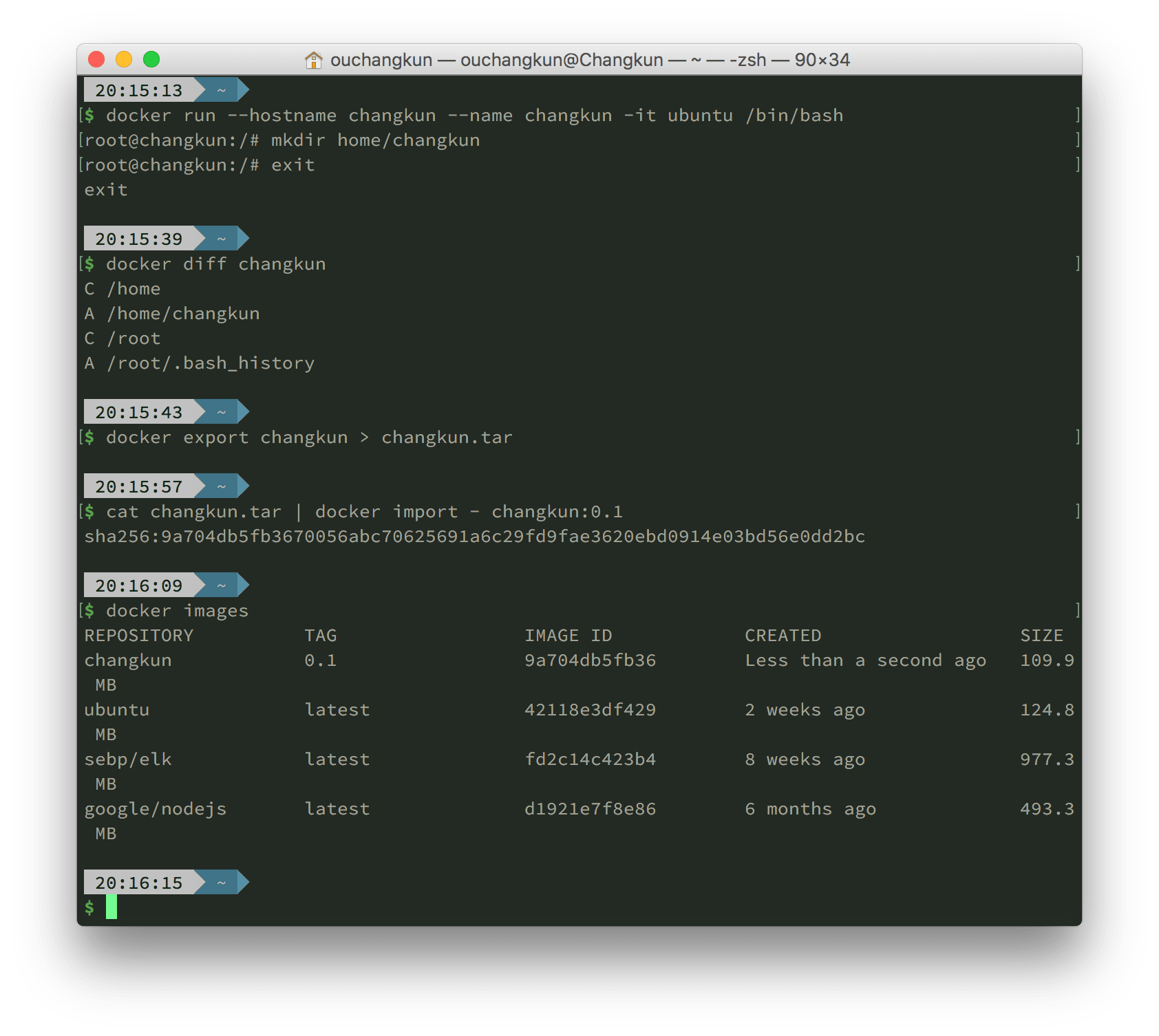The image size is (1159, 1036).
Task: Click the green zoom window button
Action: (x=151, y=60)
